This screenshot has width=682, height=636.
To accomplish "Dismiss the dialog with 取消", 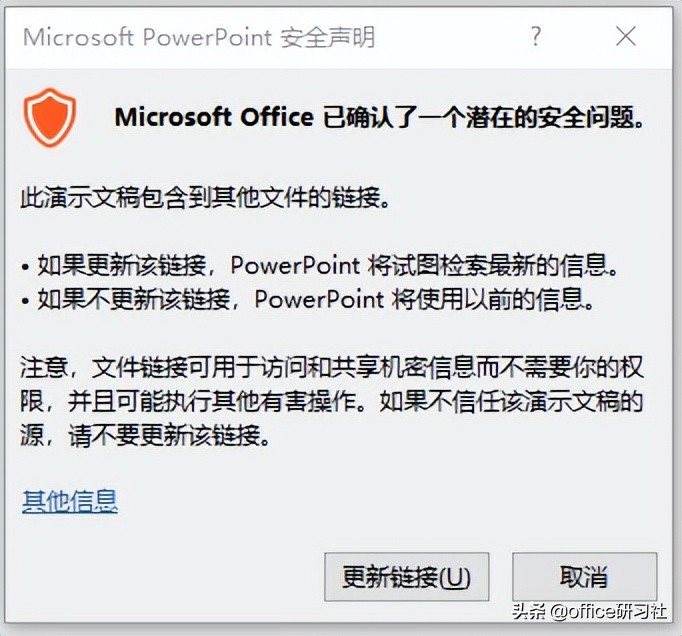I will point(584,577).
